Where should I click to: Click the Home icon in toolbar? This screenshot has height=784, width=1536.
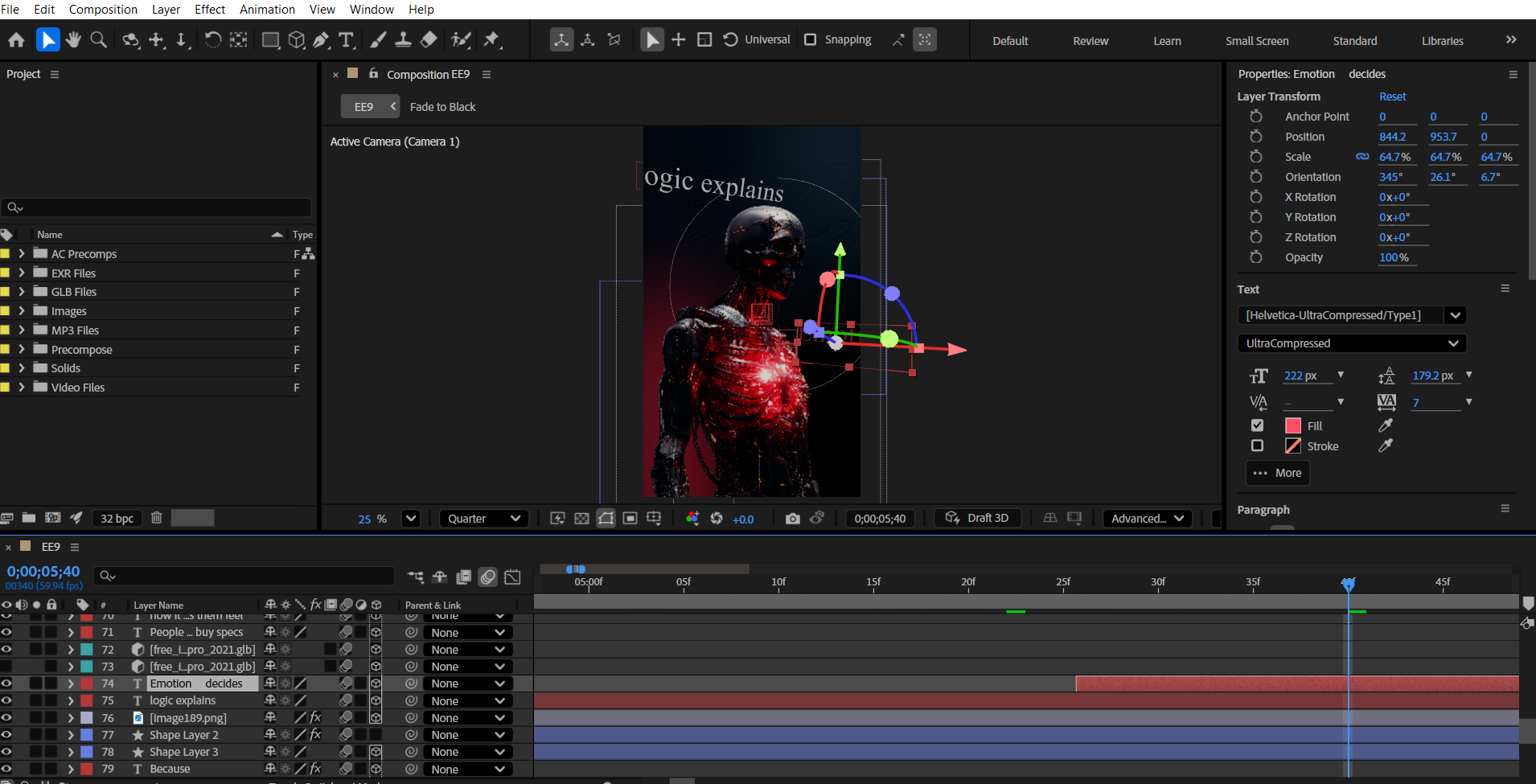click(x=16, y=39)
